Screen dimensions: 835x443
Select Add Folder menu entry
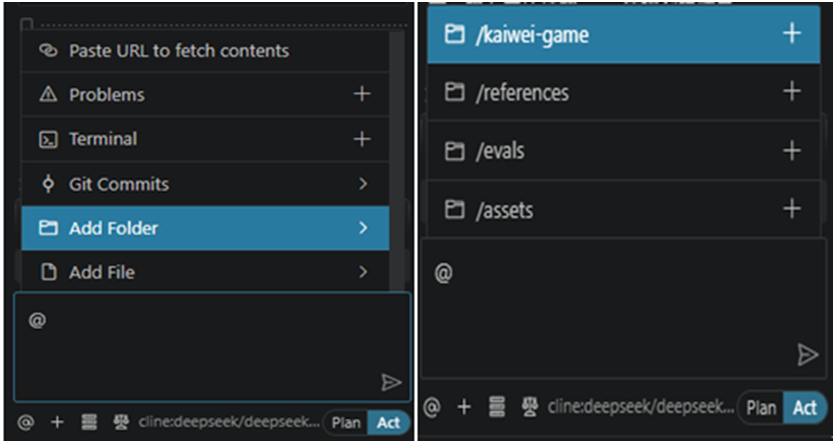click(205, 228)
